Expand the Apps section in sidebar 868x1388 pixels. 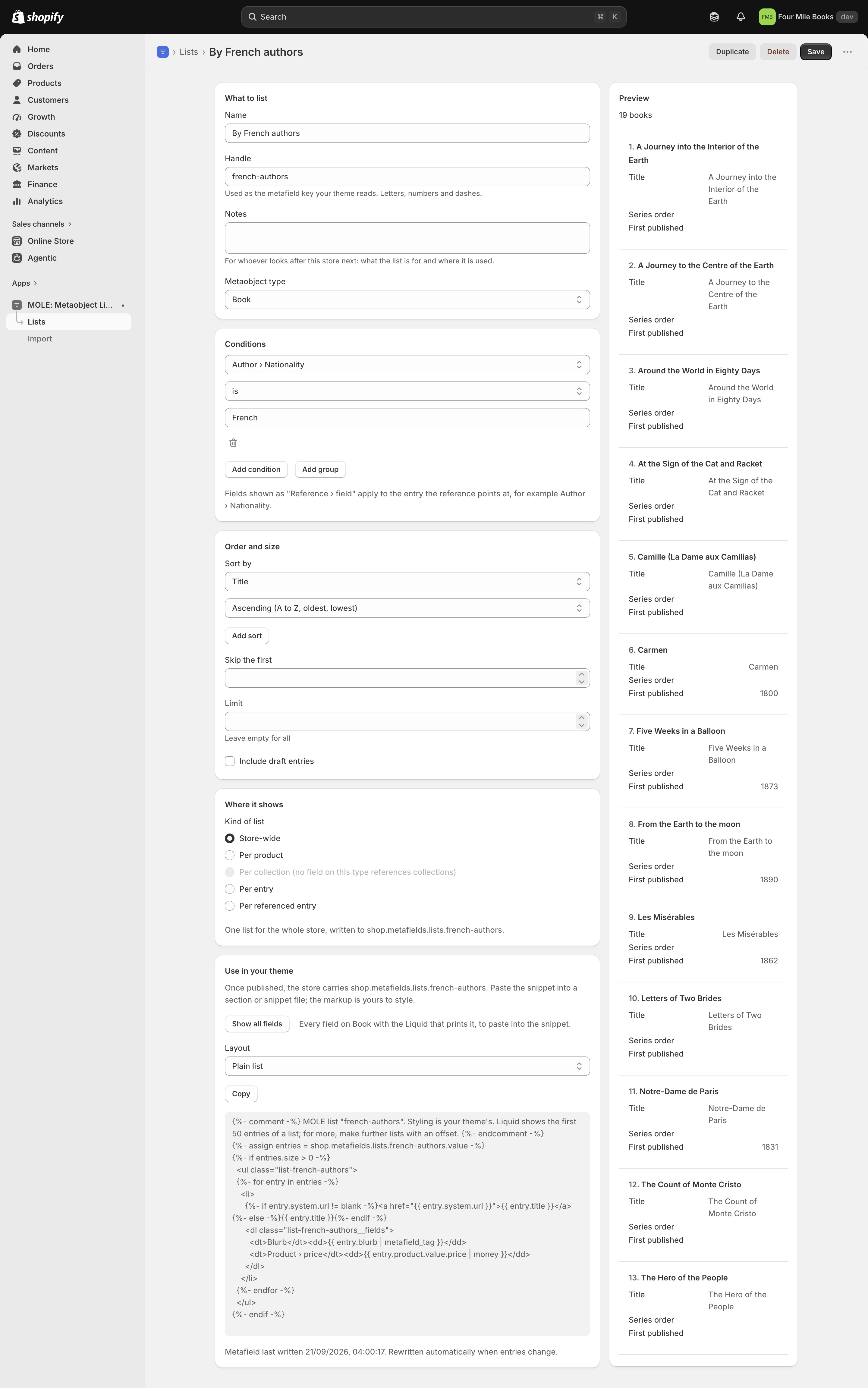point(25,283)
